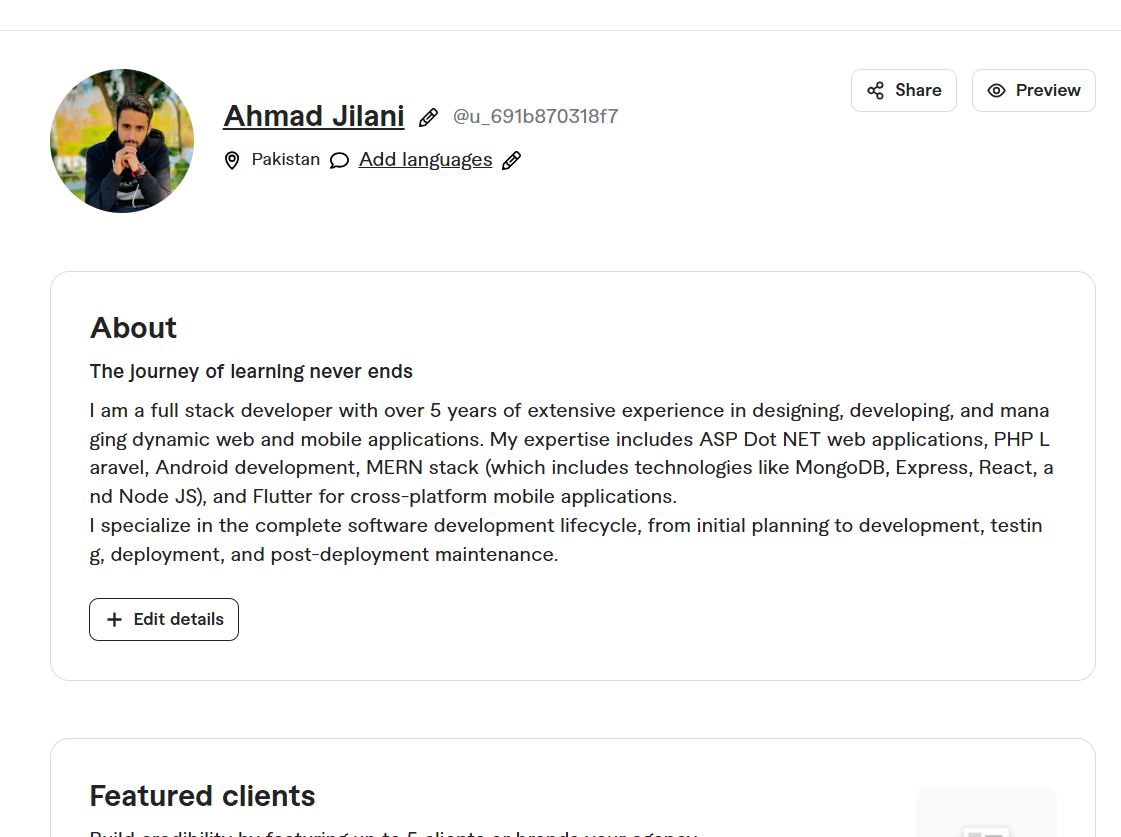Click the speech bubble languages icon

click(340, 161)
